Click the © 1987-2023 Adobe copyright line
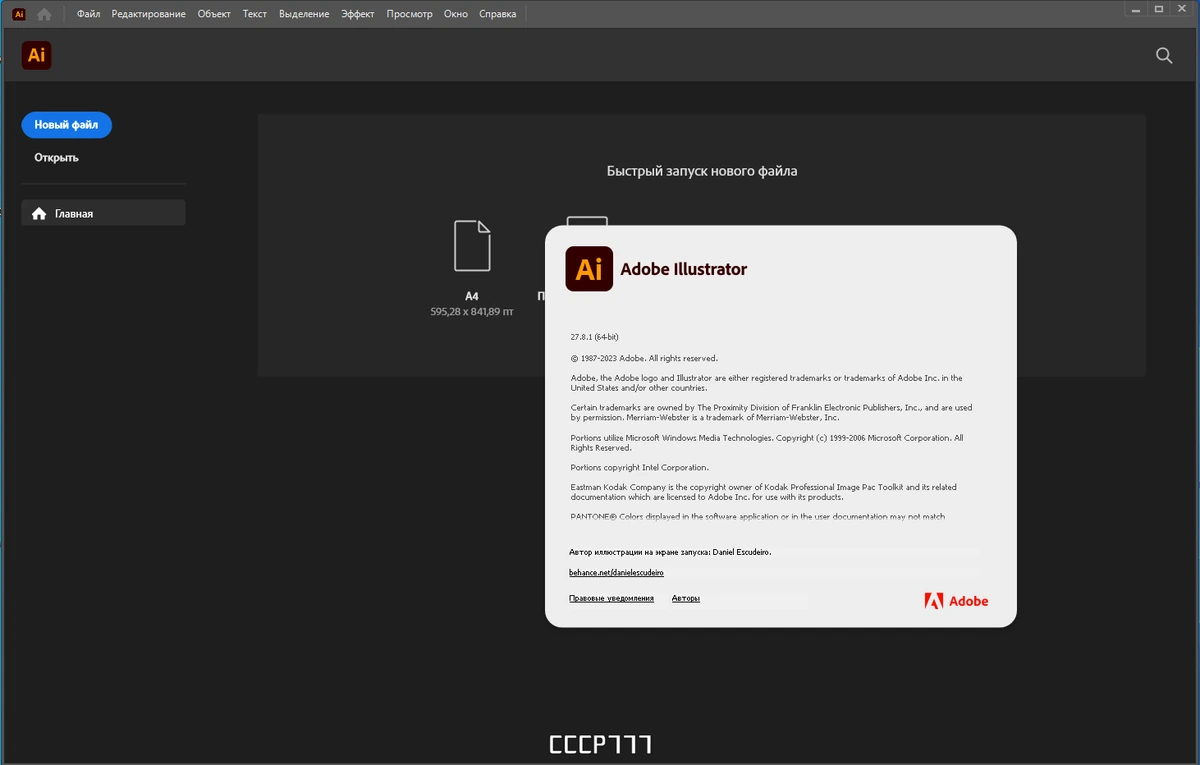Viewport: 1200px width, 765px height. tap(644, 358)
